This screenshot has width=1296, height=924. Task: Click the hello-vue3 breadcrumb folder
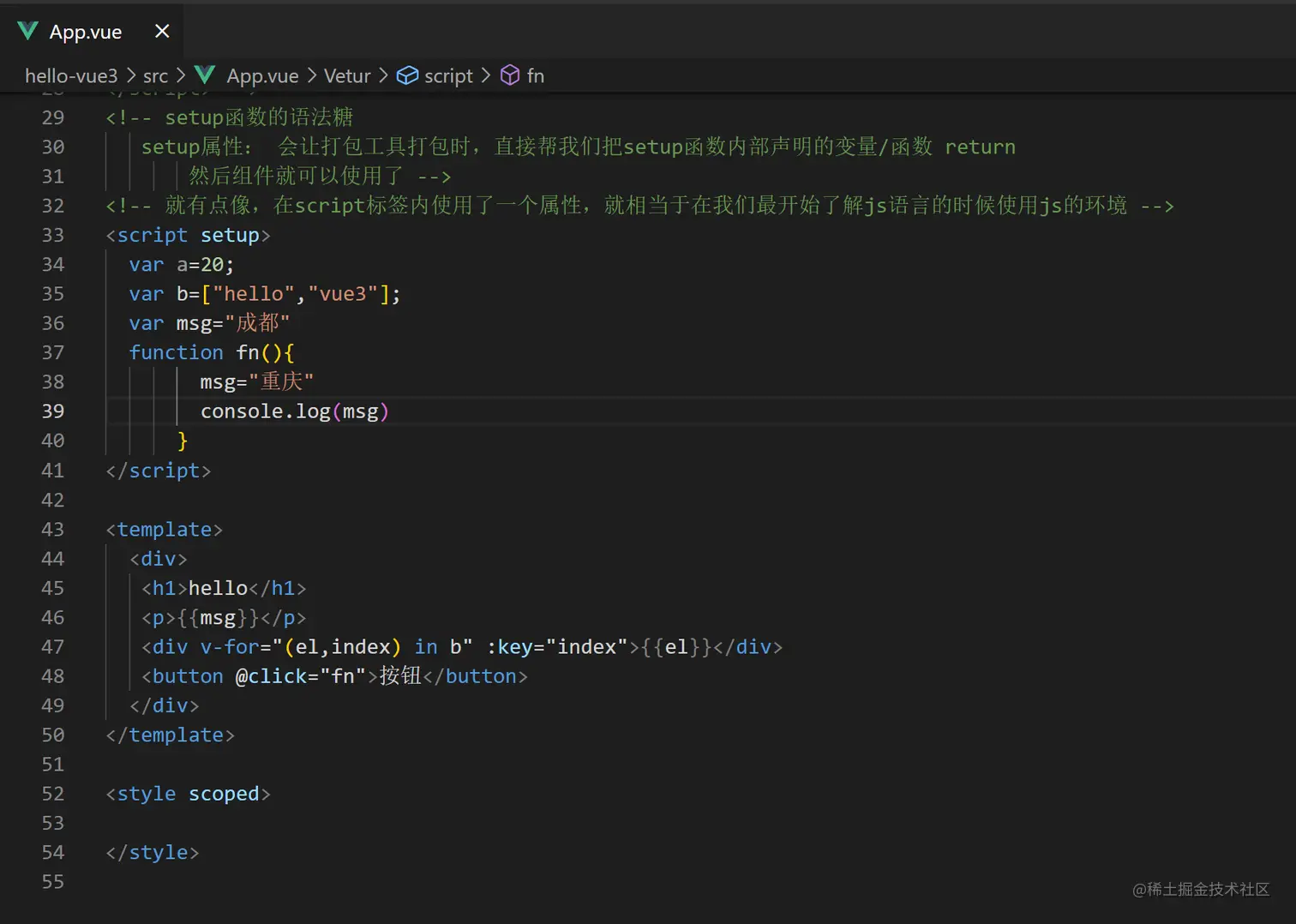coord(71,76)
